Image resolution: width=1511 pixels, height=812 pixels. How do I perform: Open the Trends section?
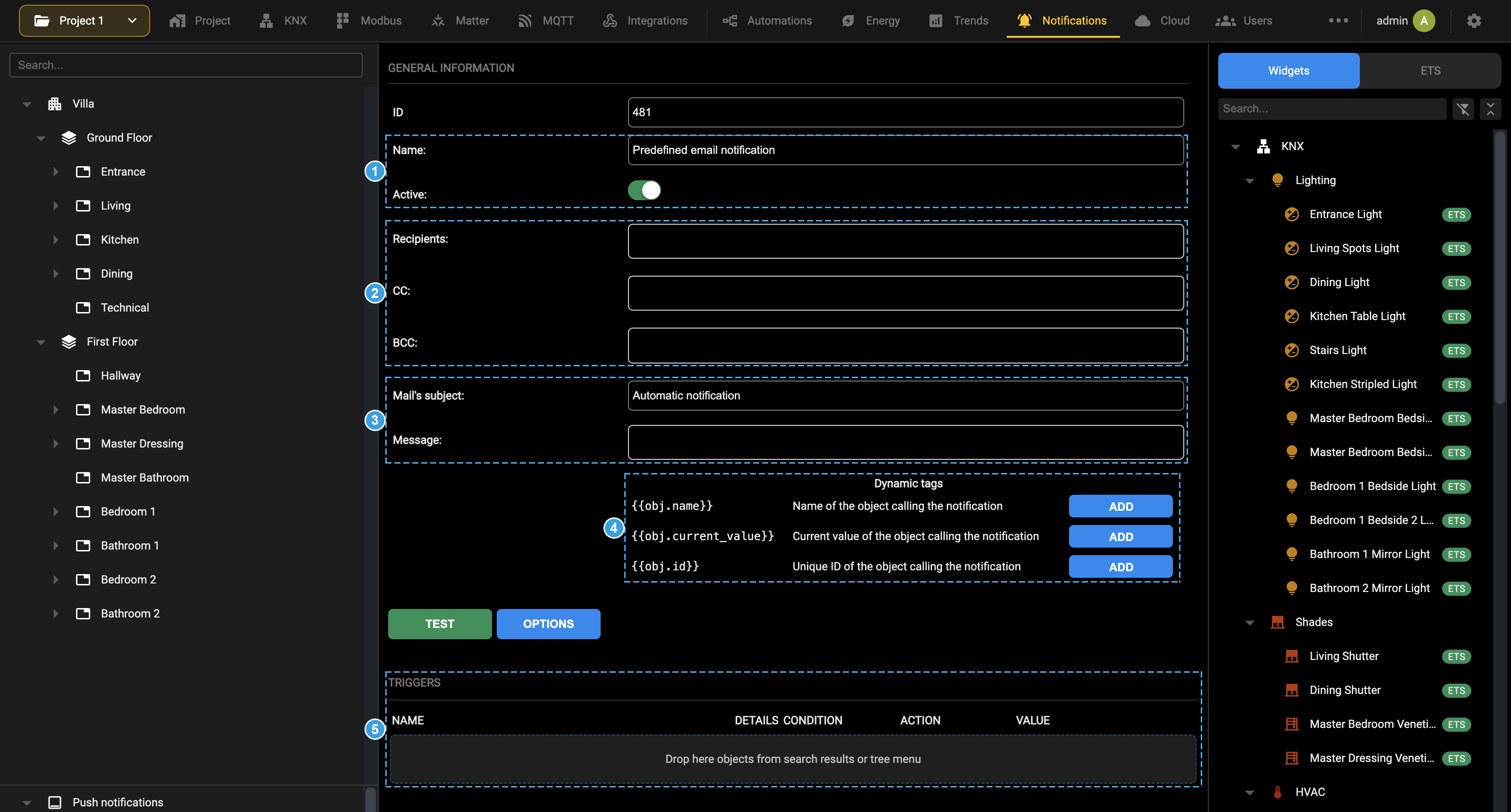point(959,20)
